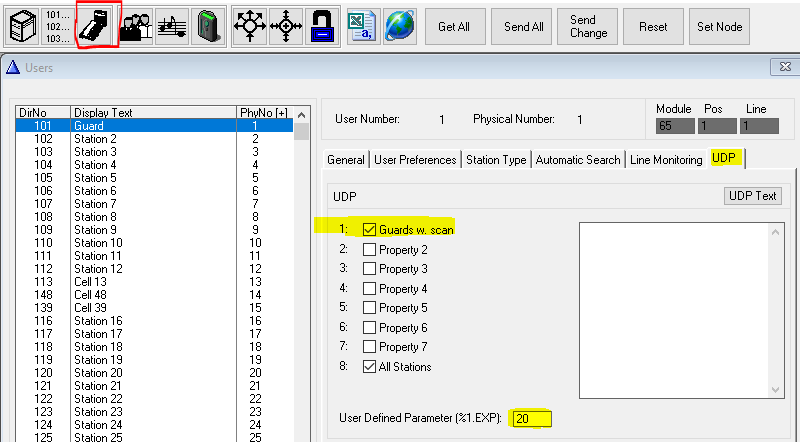Image resolution: width=800 pixels, height=442 pixels.
Task: Open the directory numbers 101 102 103 icon
Action: pos(58,26)
